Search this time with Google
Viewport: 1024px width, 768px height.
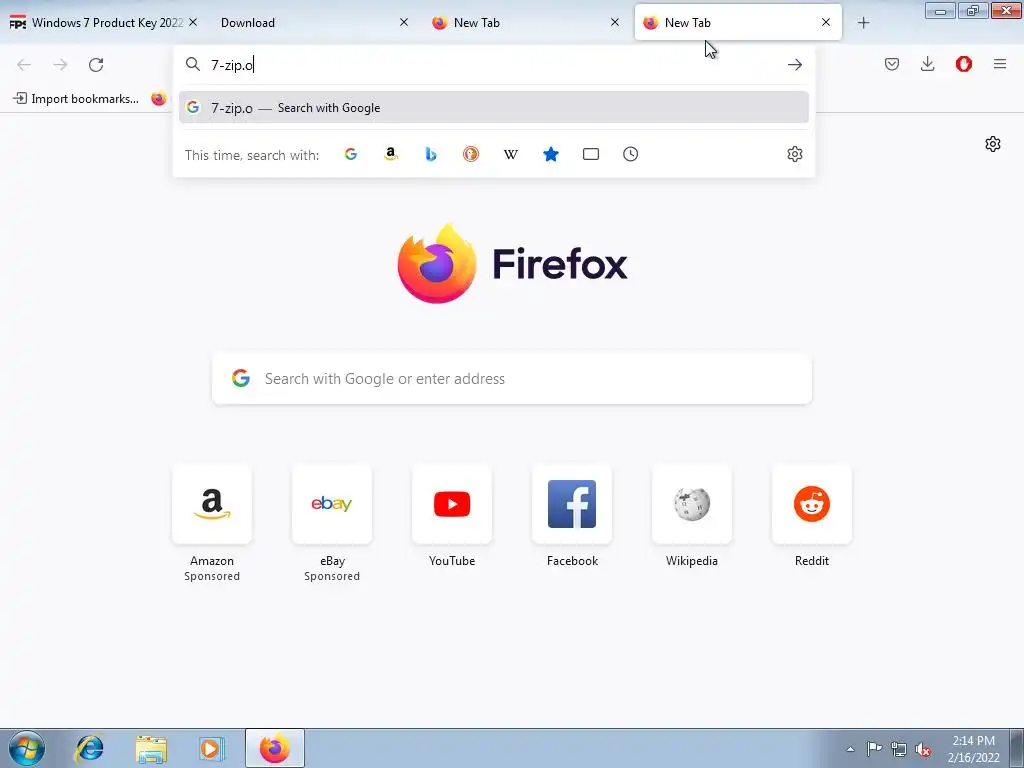[x=351, y=154]
